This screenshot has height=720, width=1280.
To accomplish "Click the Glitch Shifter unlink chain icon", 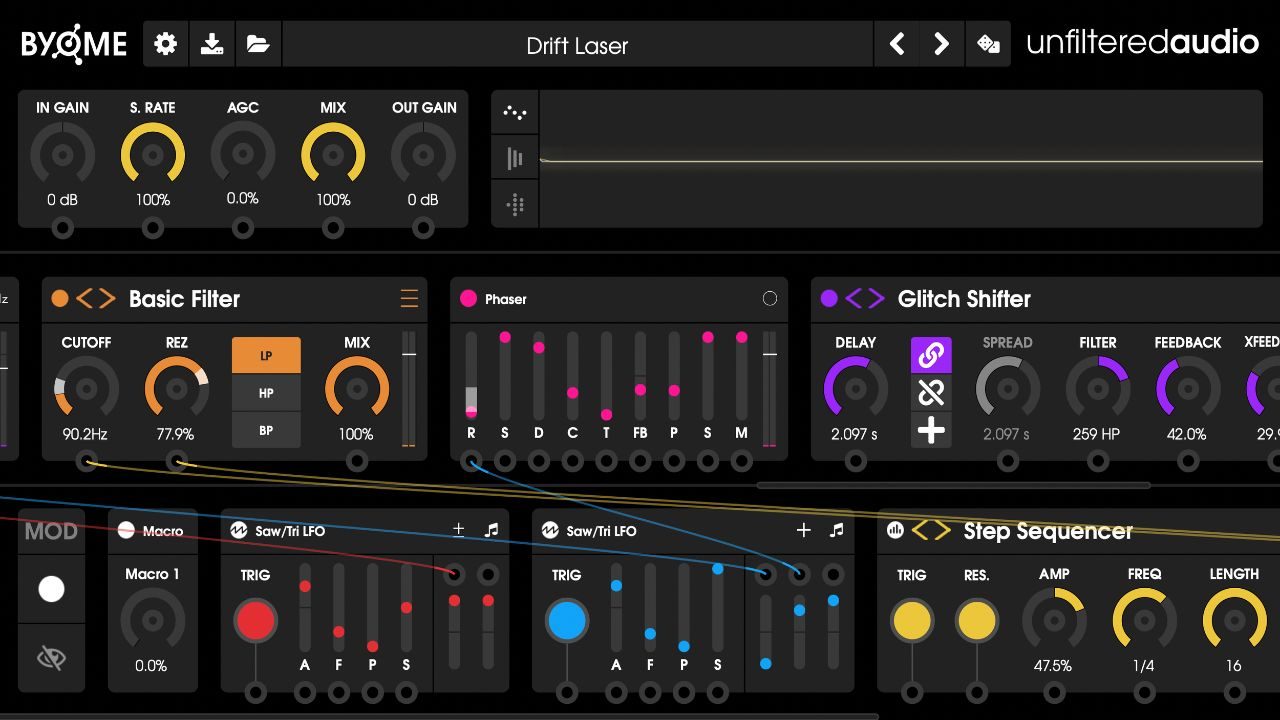I will [x=931, y=393].
